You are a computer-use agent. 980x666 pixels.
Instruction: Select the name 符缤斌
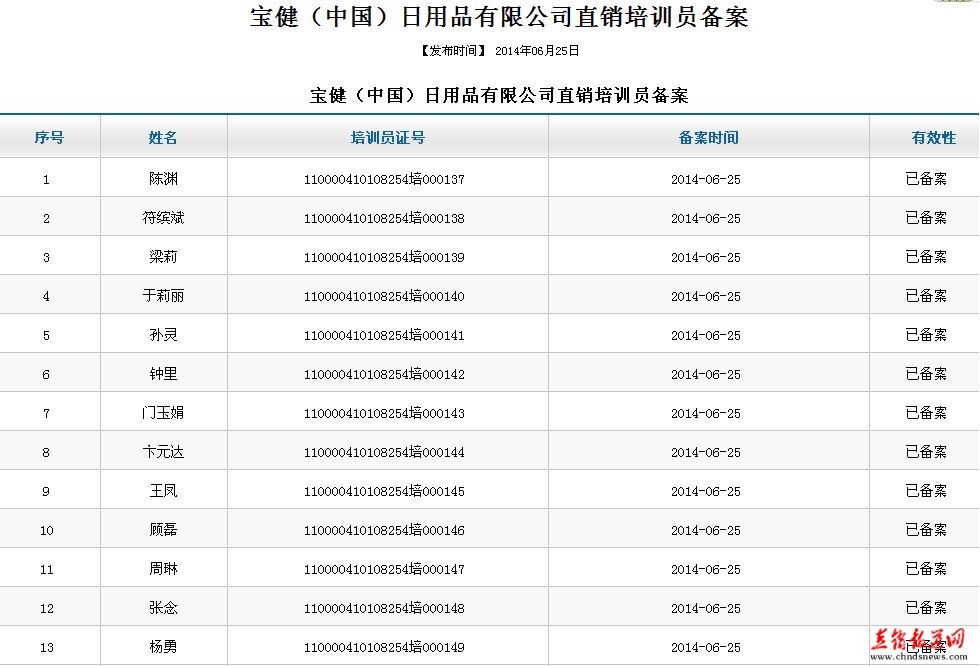(x=163, y=217)
